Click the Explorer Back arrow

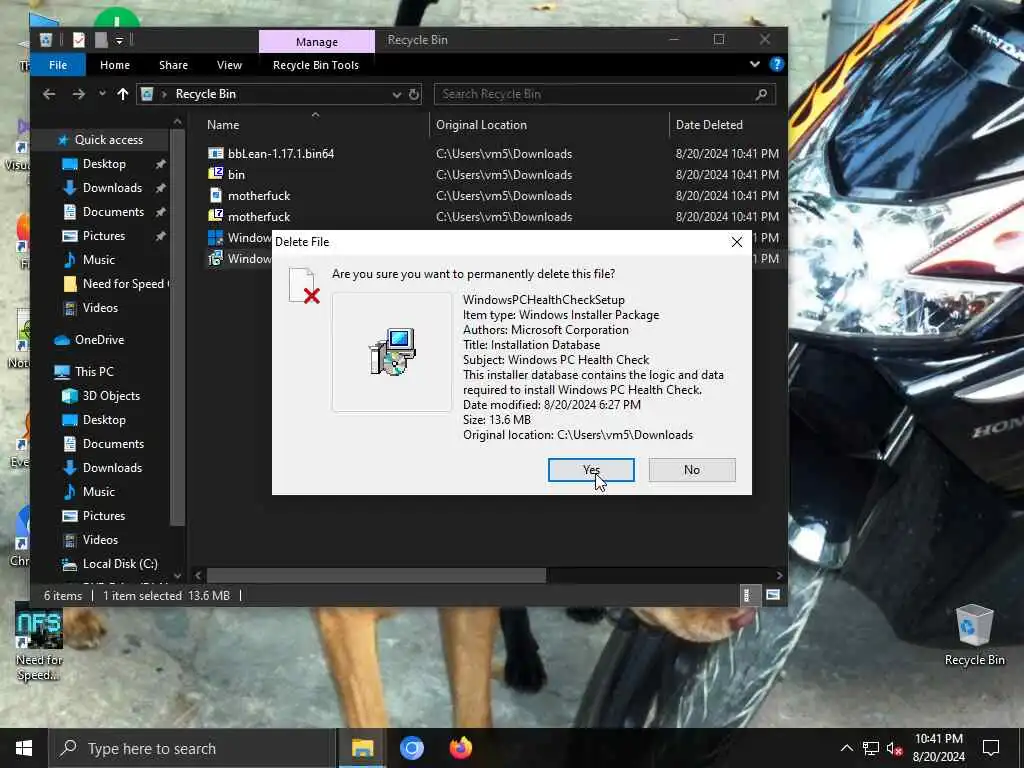tap(49, 94)
